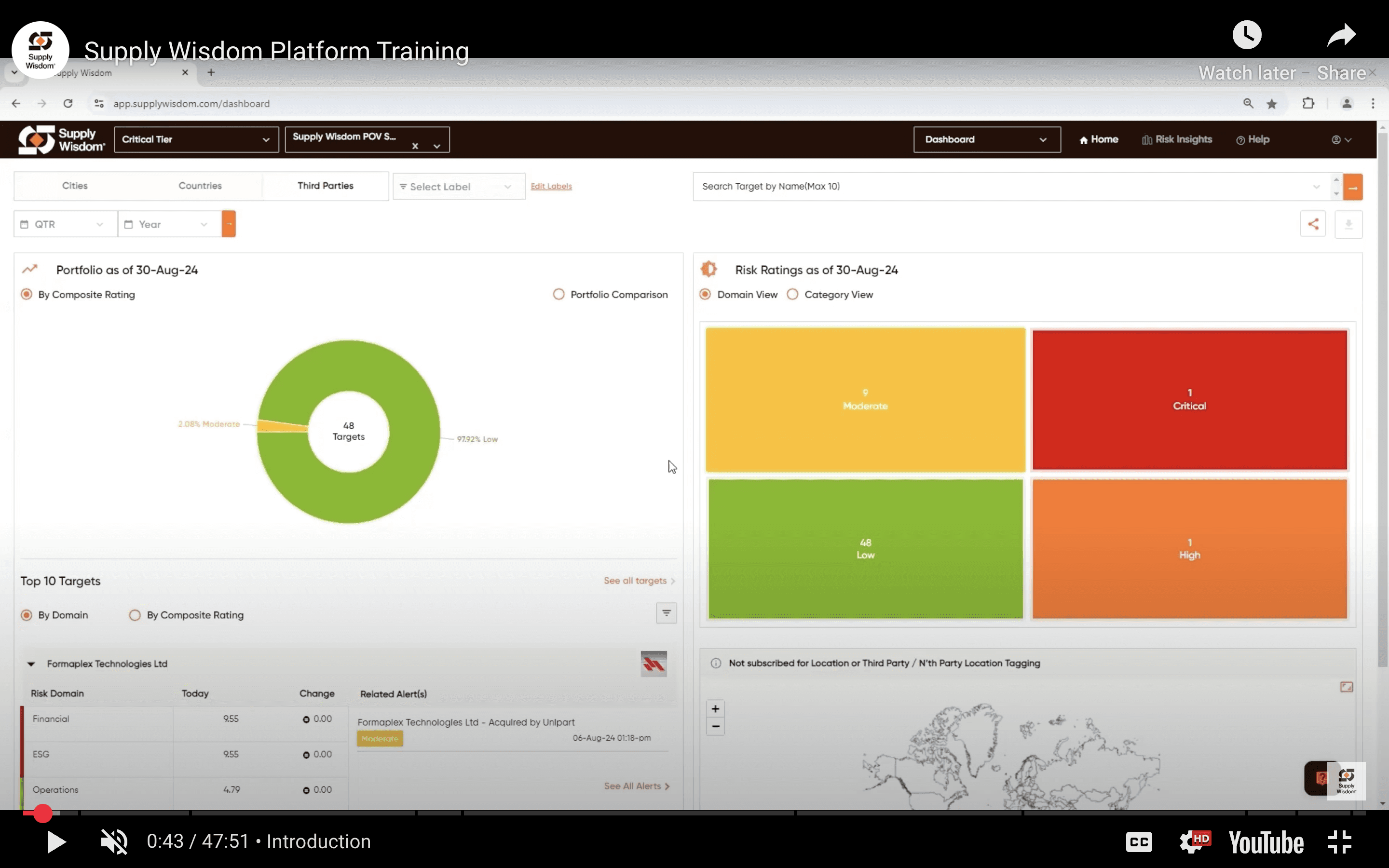Open YouTube logo link
The height and width of the screenshot is (868, 1389).
1266,843
